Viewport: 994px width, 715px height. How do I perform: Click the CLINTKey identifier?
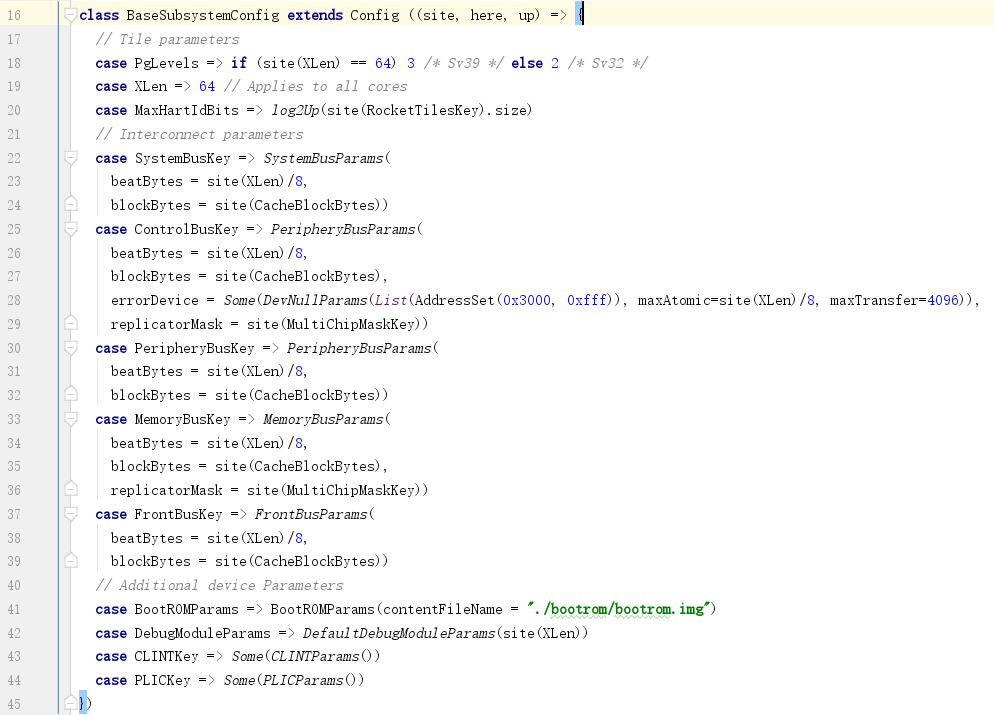pos(166,657)
